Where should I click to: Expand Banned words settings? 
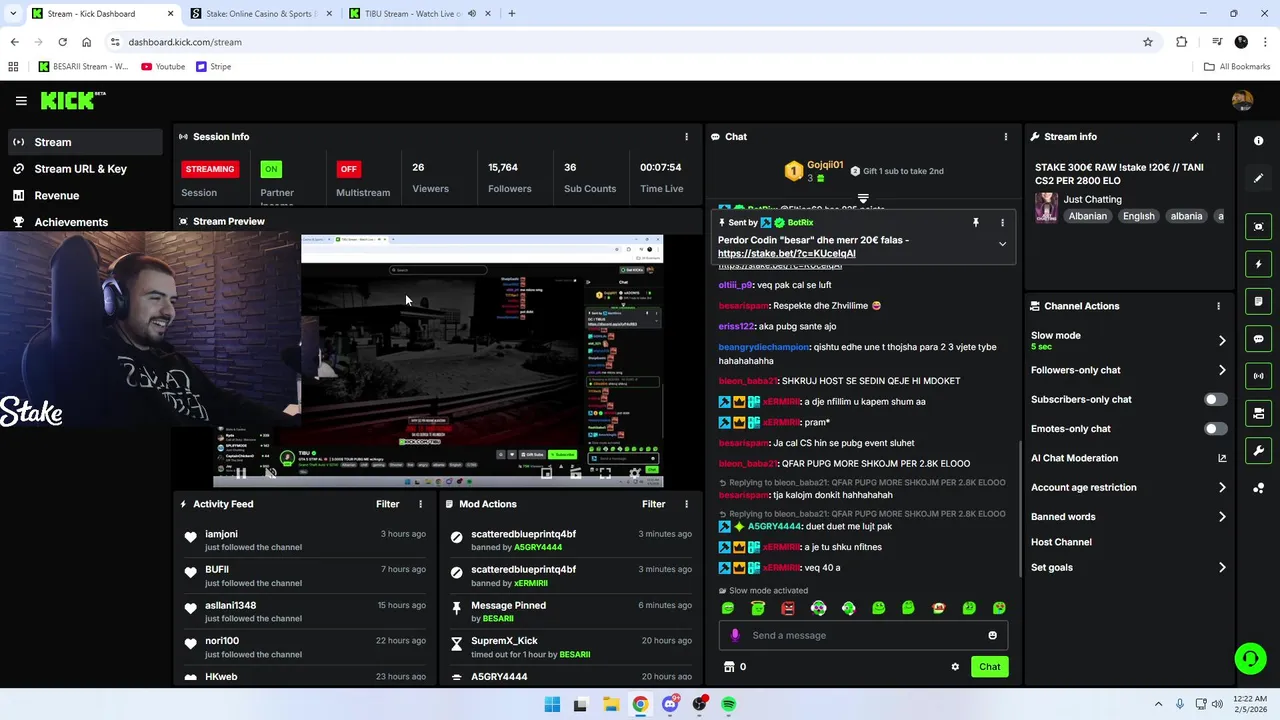(x=1222, y=517)
